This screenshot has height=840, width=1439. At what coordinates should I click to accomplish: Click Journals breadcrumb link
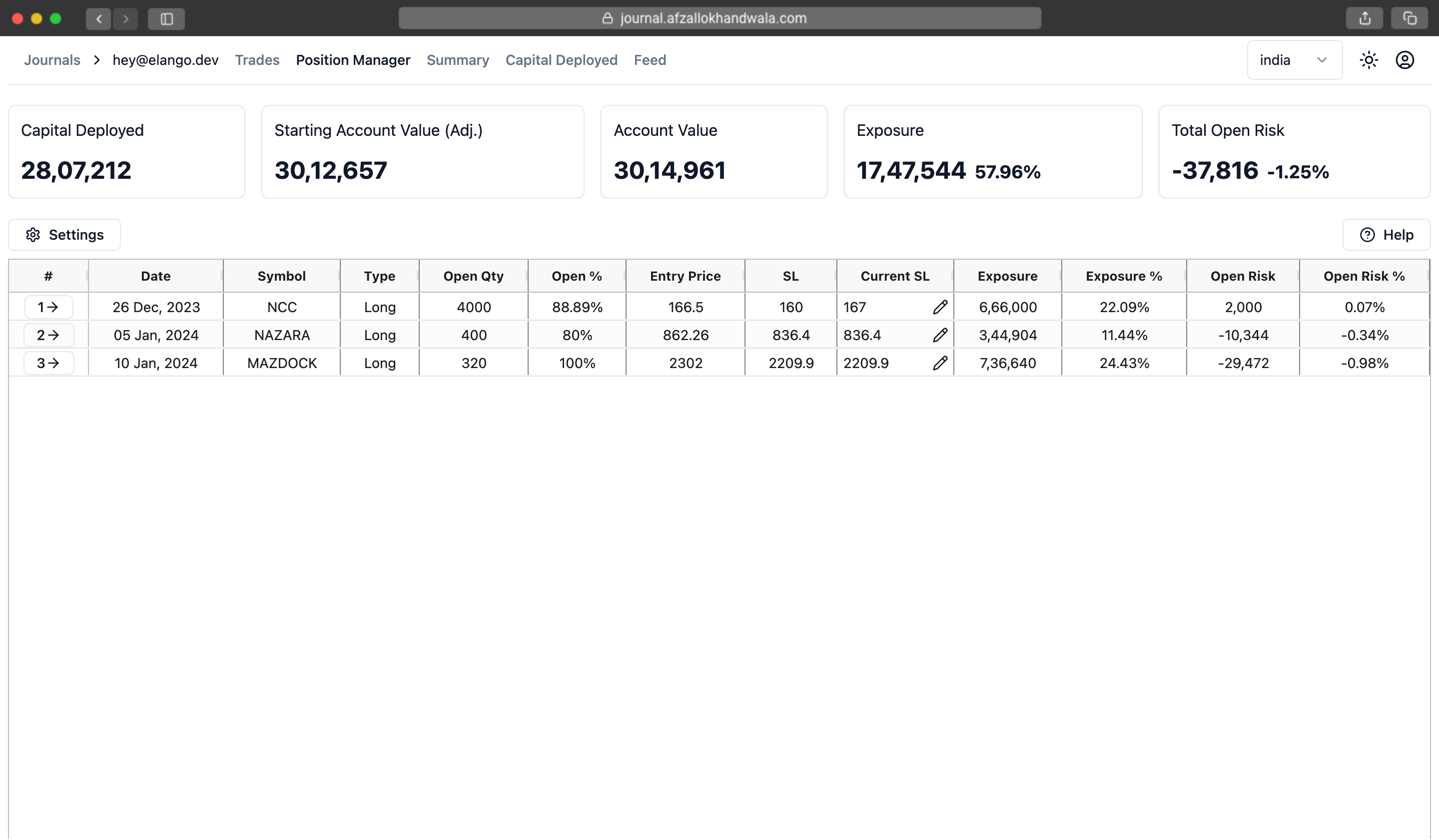click(x=52, y=60)
